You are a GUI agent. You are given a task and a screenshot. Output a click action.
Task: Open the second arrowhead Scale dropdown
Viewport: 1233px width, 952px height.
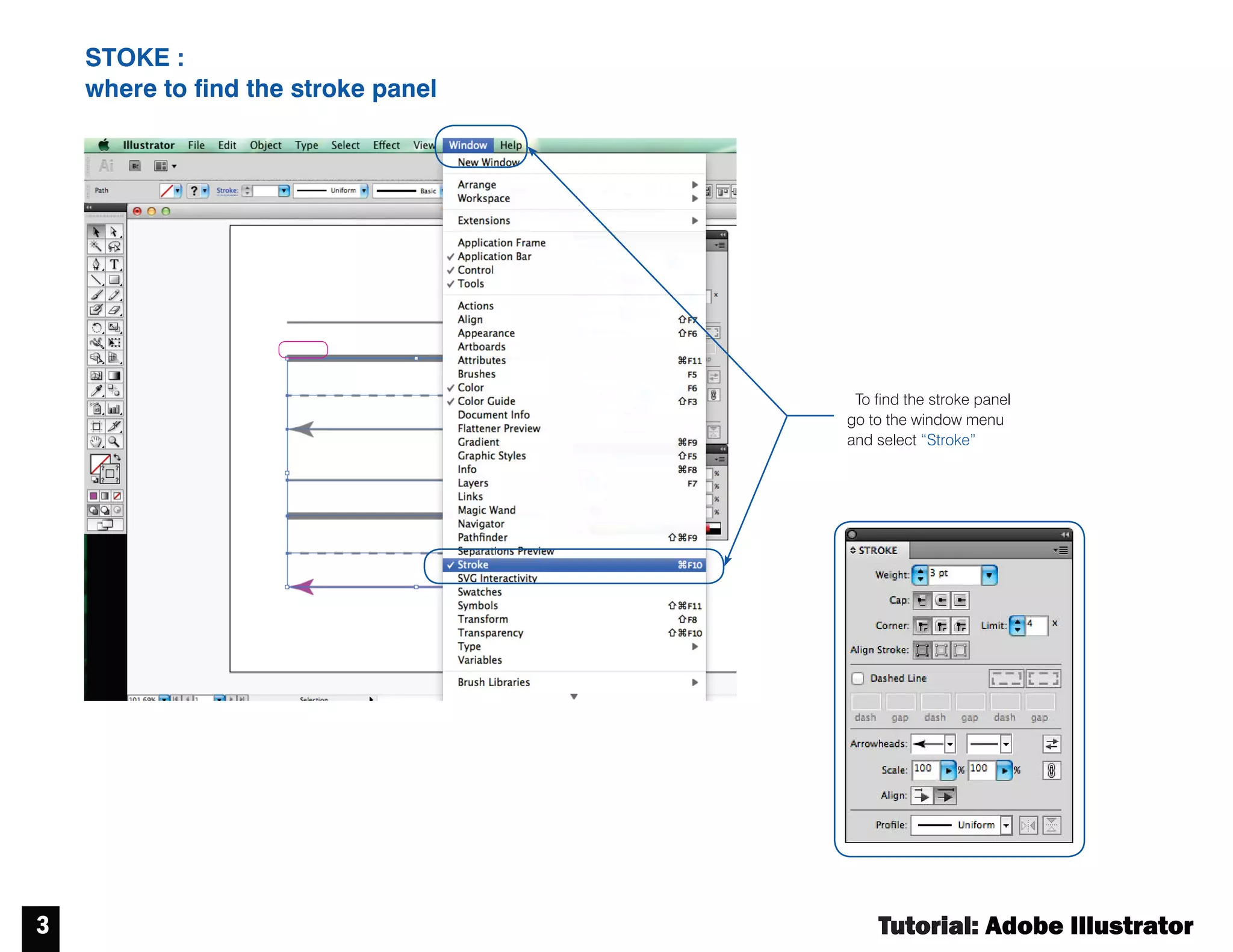[x=1004, y=770]
